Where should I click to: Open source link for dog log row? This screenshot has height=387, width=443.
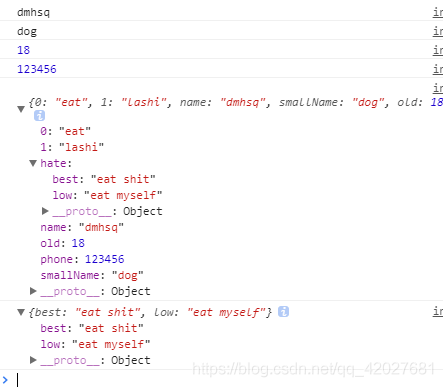point(438,32)
